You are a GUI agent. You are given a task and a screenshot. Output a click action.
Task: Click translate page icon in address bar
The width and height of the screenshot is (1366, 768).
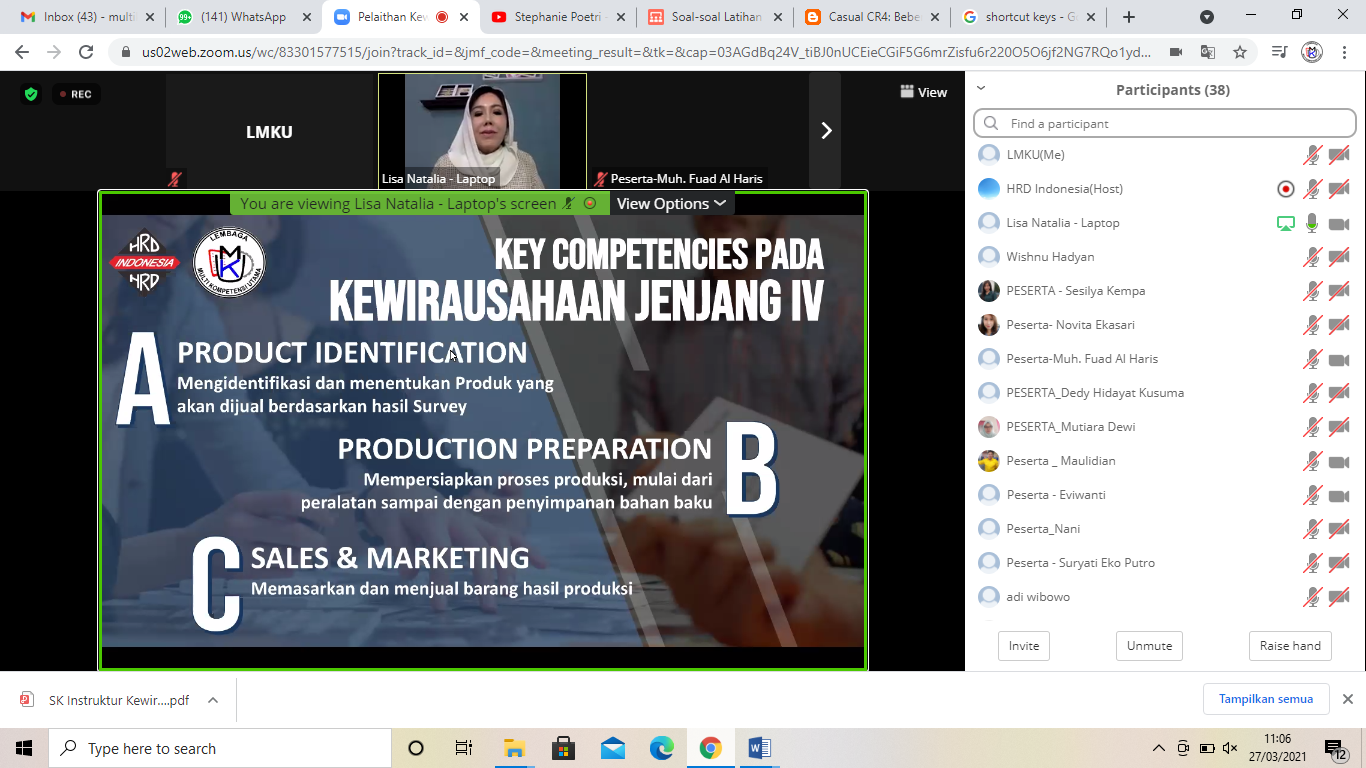(x=1208, y=52)
